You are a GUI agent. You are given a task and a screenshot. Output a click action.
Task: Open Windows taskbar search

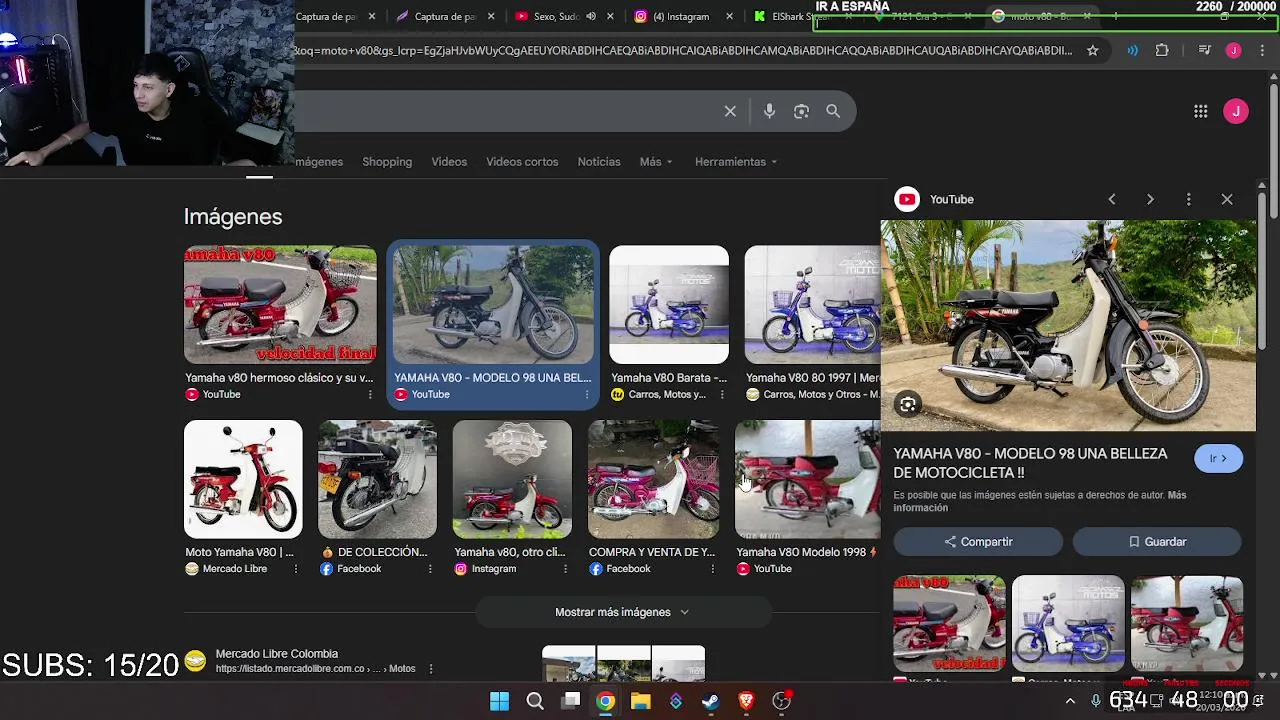tap(535, 701)
